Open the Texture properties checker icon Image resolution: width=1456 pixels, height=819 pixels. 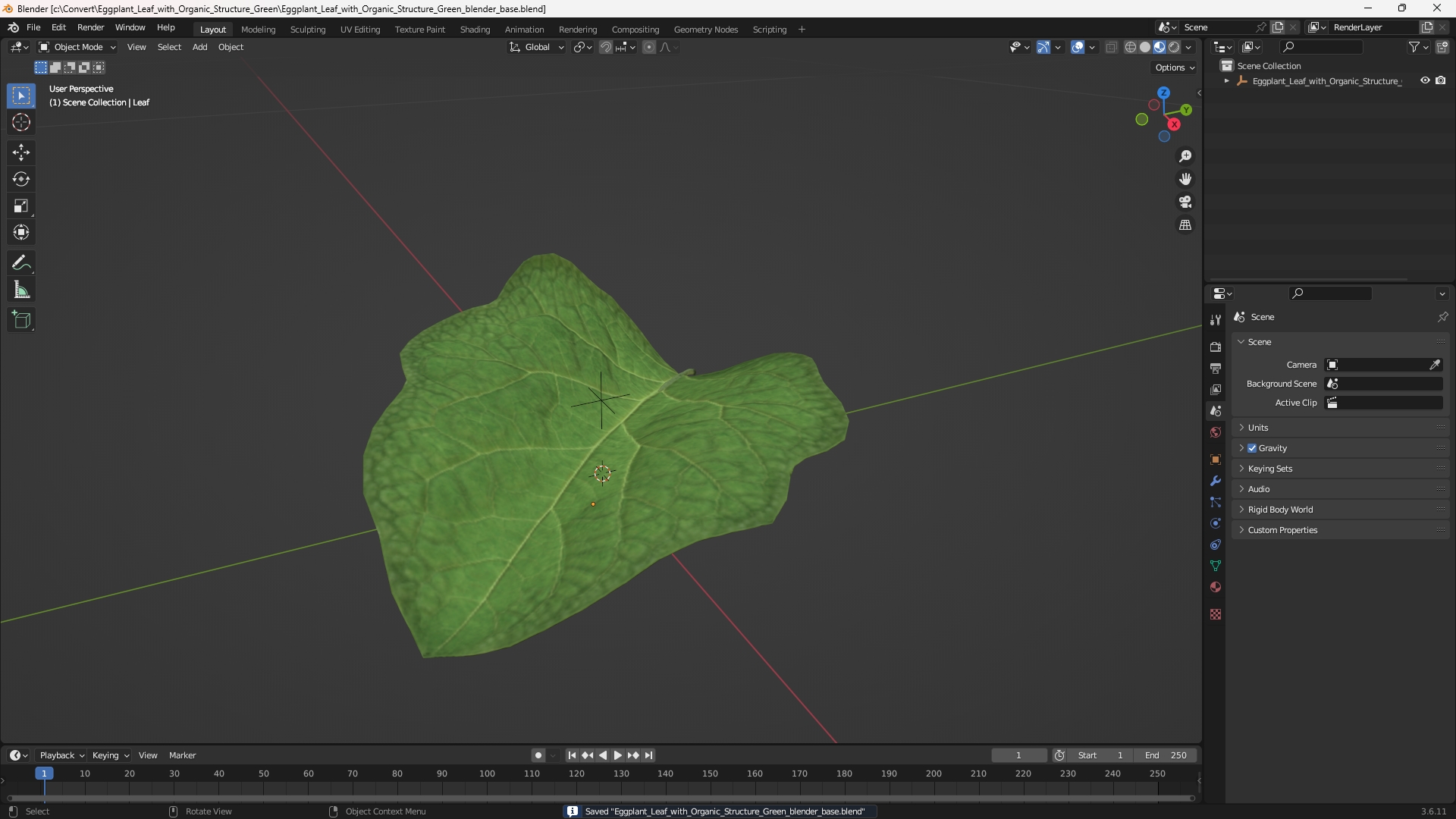[x=1216, y=614]
